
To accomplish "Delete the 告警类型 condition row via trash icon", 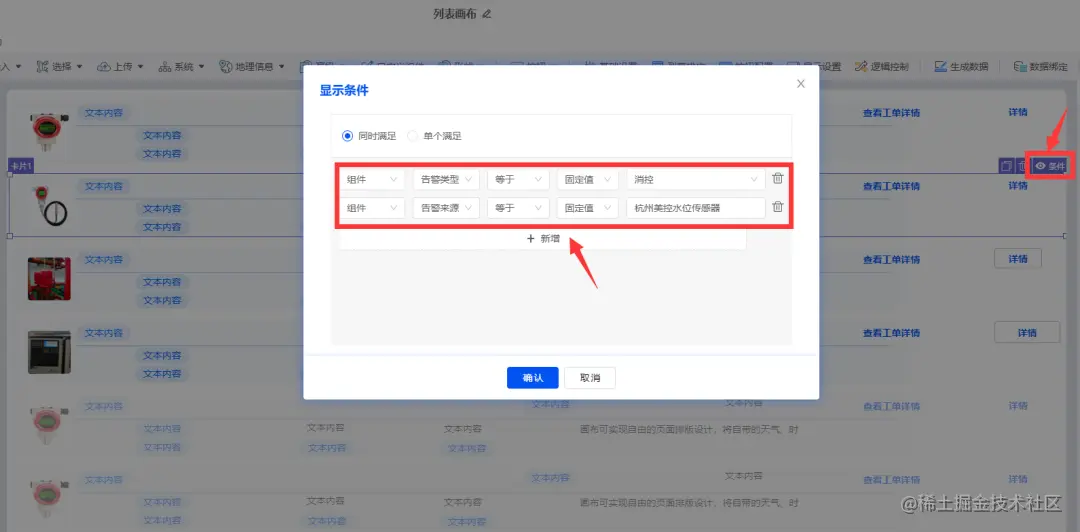I will [x=778, y=178].
